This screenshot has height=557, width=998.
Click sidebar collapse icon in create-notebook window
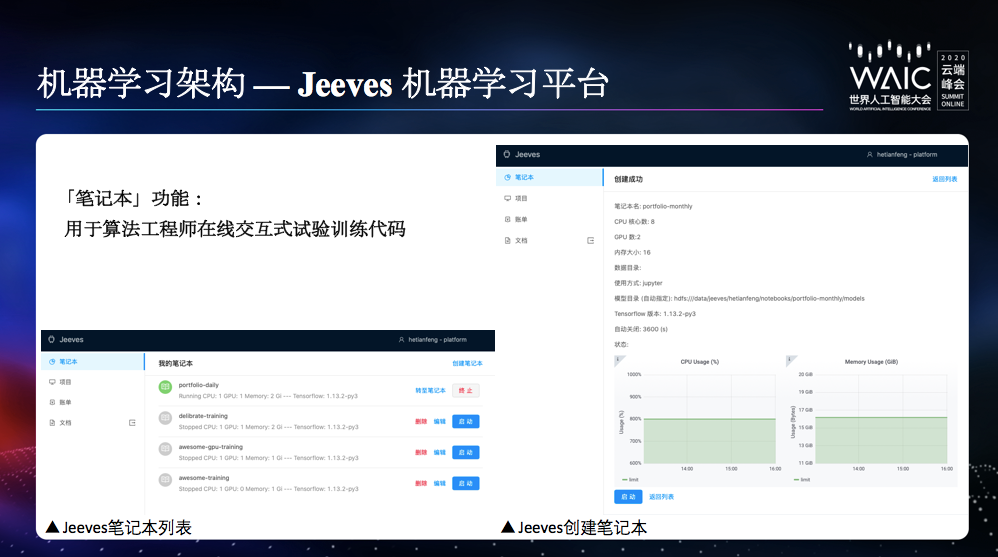(591, 241)
